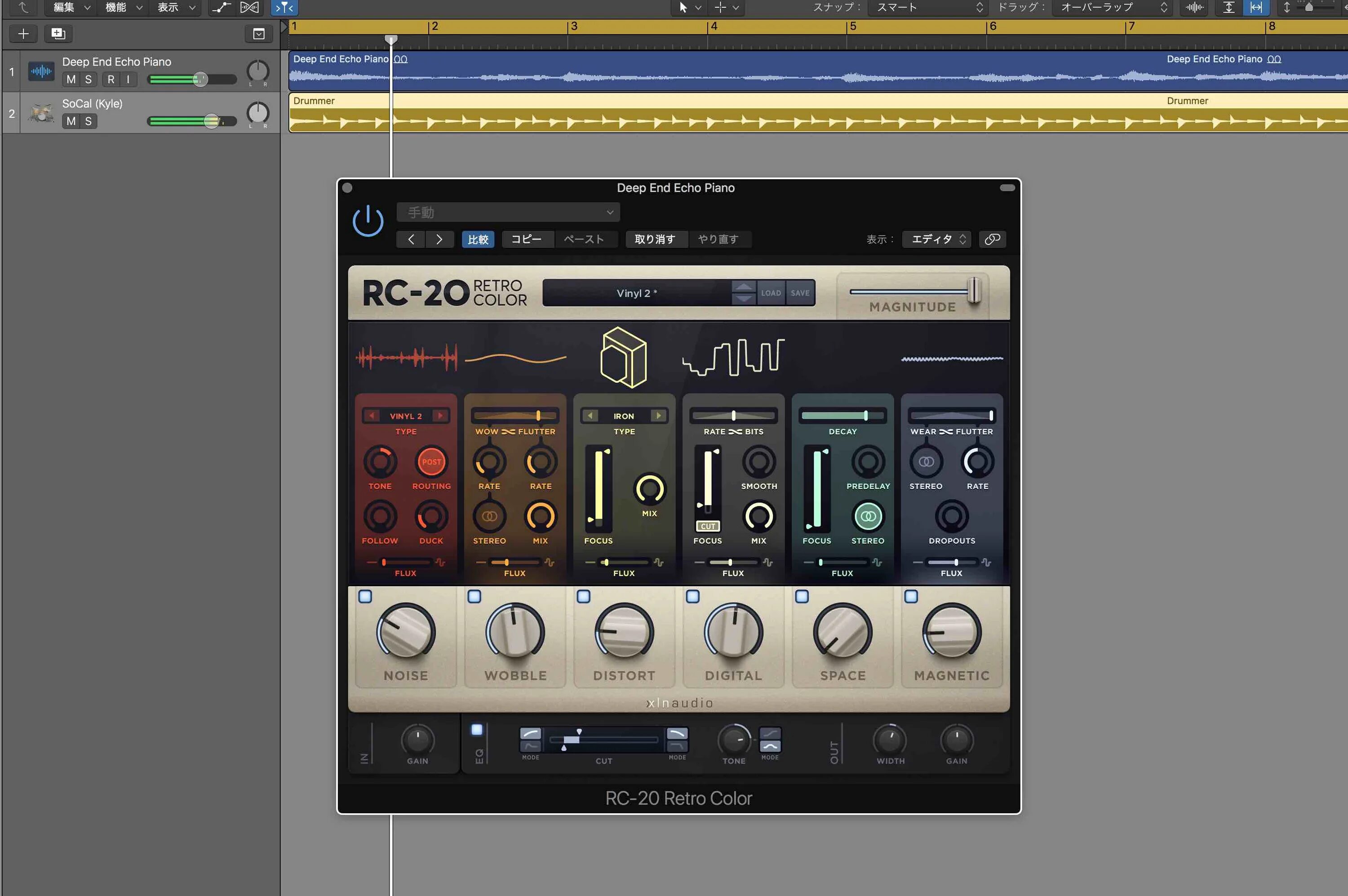Screen dimensions: 1348x896
Task: Click the Digital stepped waveform icon
Action: click(733, 357)
